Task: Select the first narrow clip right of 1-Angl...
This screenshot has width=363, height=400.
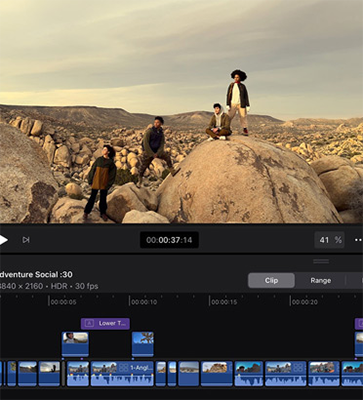Action: click(x=161, y=373)
